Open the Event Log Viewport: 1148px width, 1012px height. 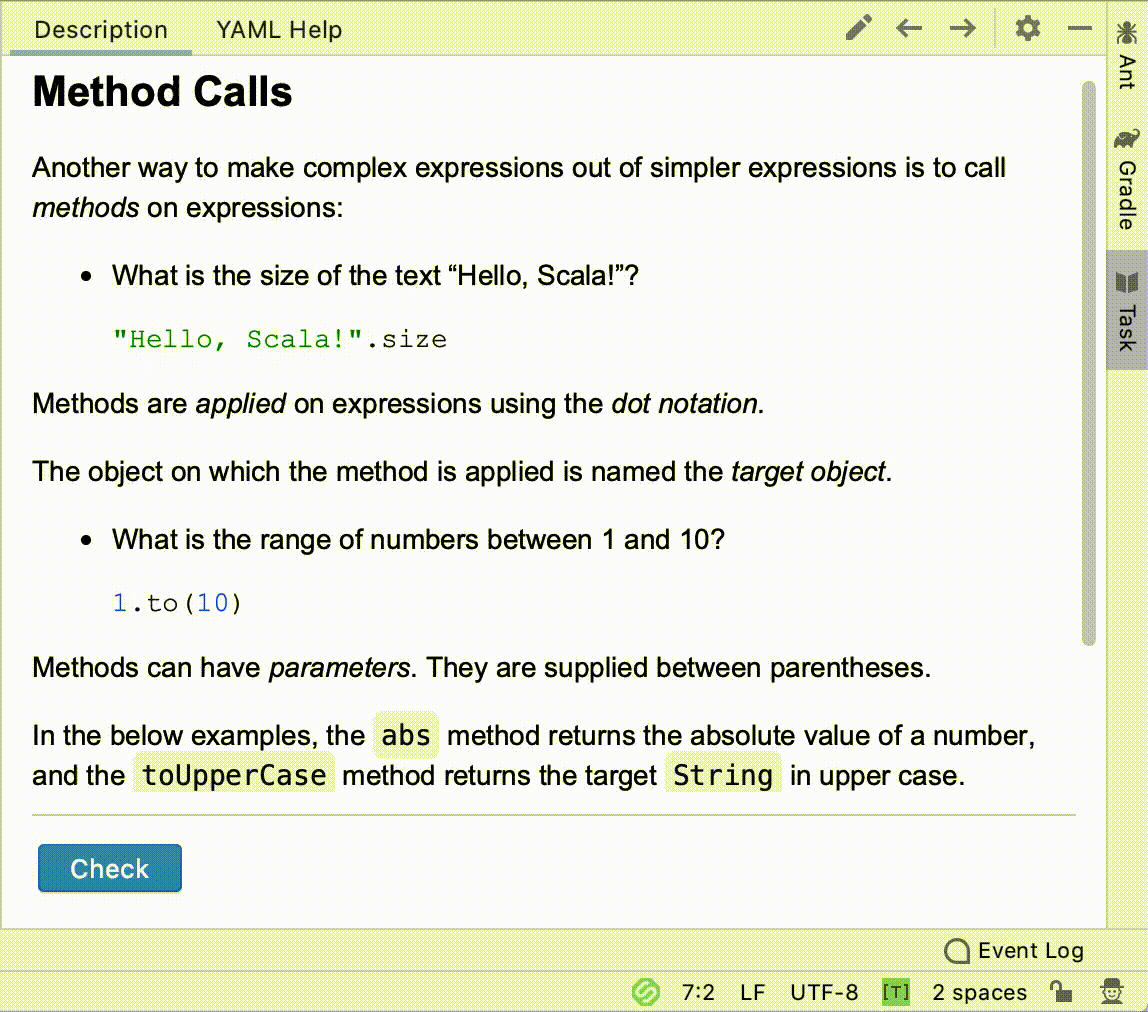1014,950
